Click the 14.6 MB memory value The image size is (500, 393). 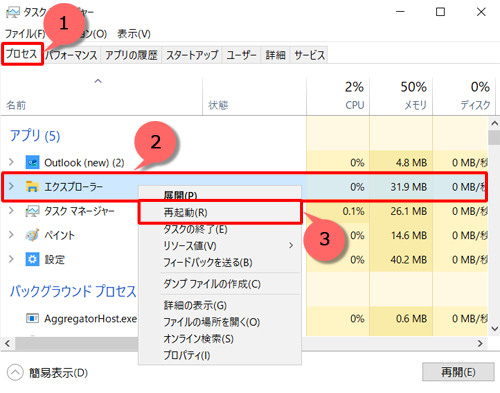point(409,235)
